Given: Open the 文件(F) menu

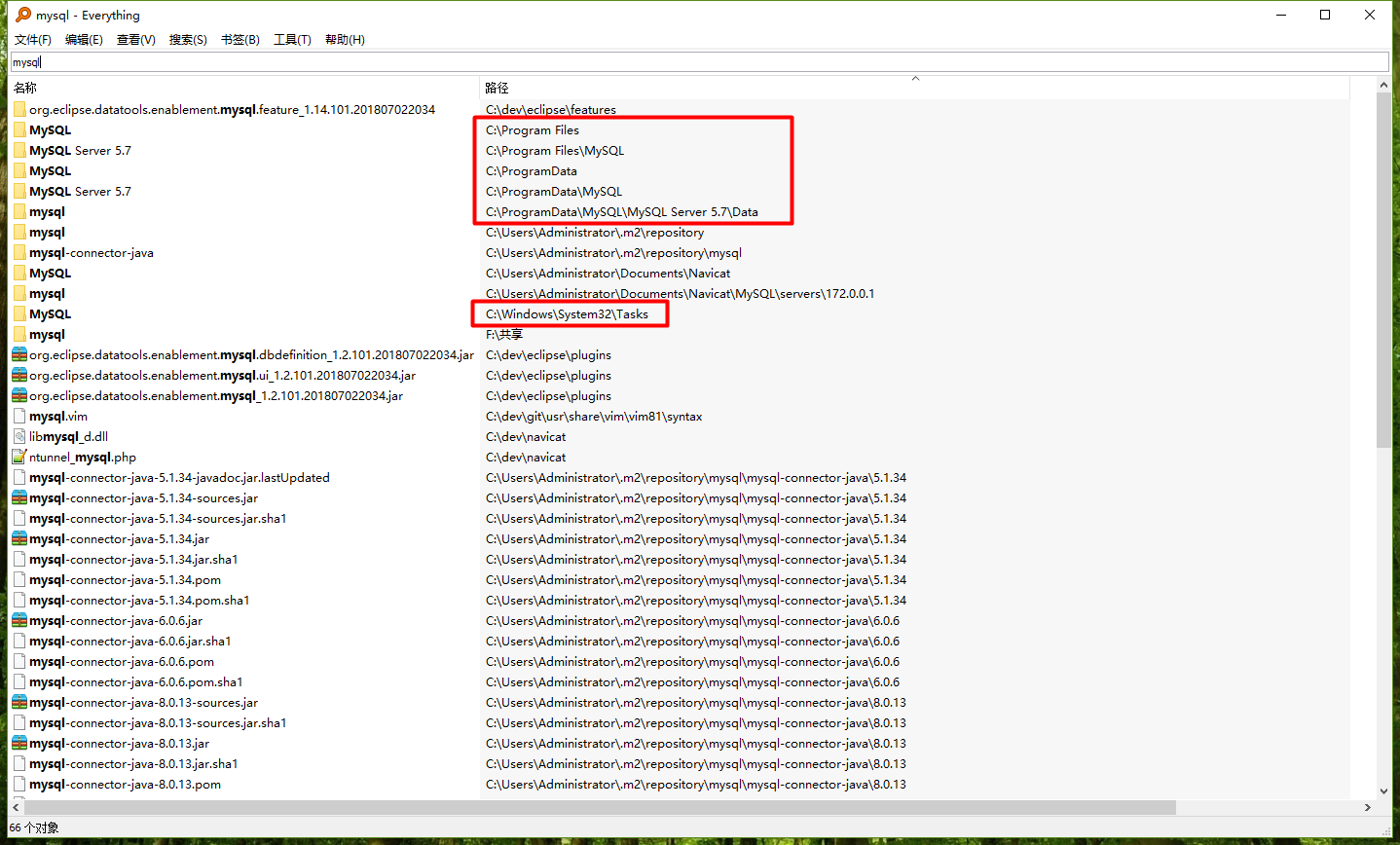Looking at the screenshot, I should coord(33,39).
